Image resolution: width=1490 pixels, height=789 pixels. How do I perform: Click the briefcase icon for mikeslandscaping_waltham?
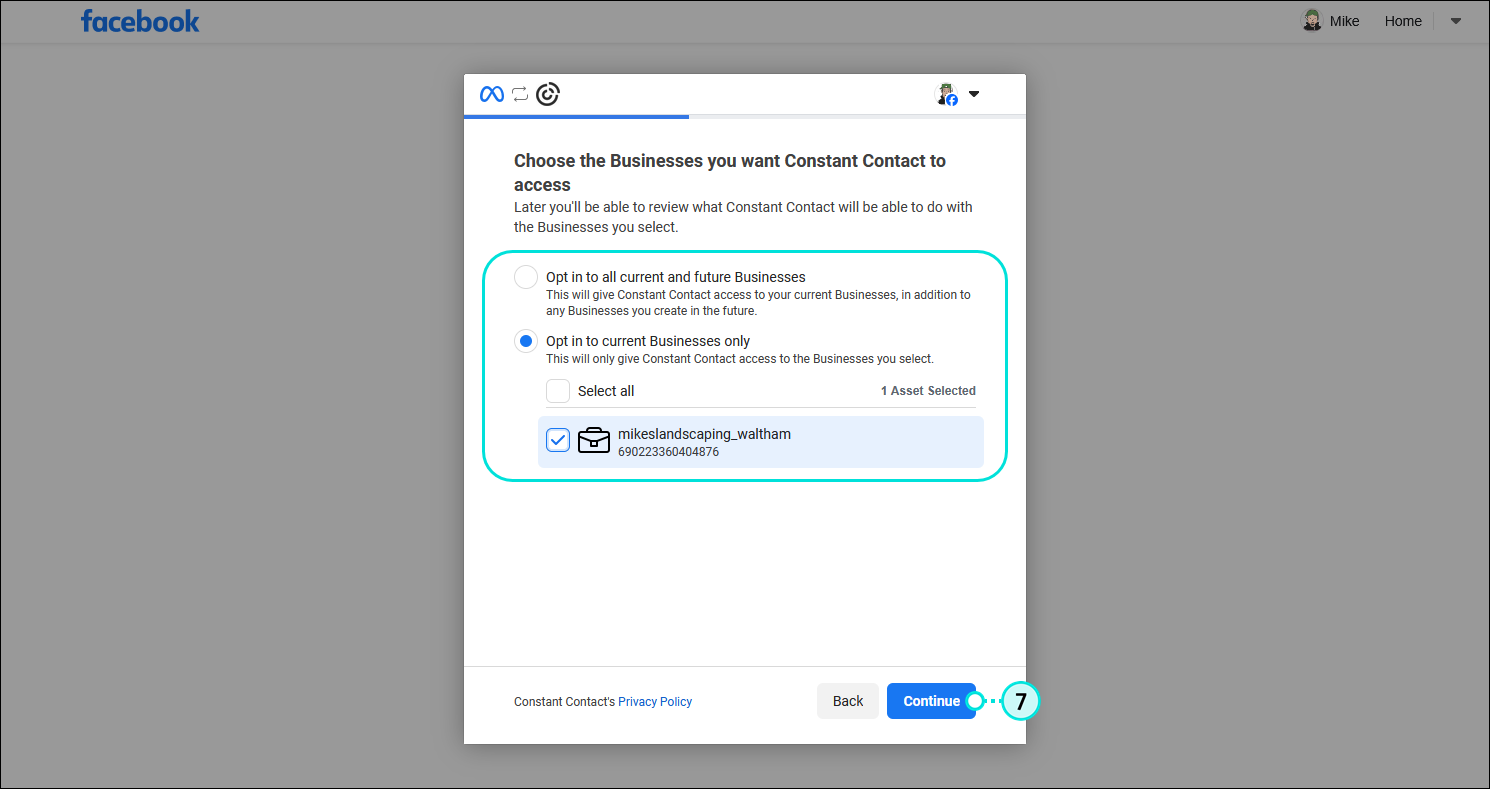click(x=594, y=440)
